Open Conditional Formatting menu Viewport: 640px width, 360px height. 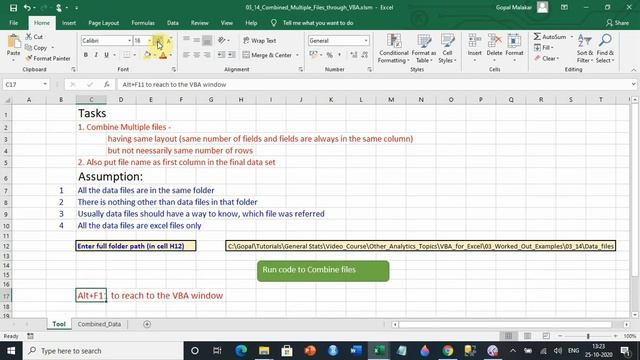coord(393,49)
